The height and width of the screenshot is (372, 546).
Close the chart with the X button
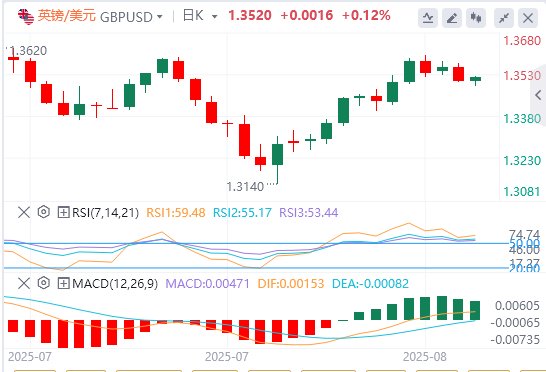pos(528,18)
